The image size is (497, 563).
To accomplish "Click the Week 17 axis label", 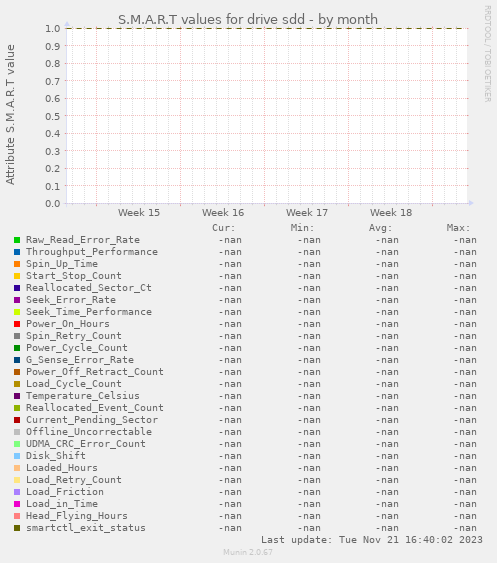I will pyautogui.click(x=307, y=213).
